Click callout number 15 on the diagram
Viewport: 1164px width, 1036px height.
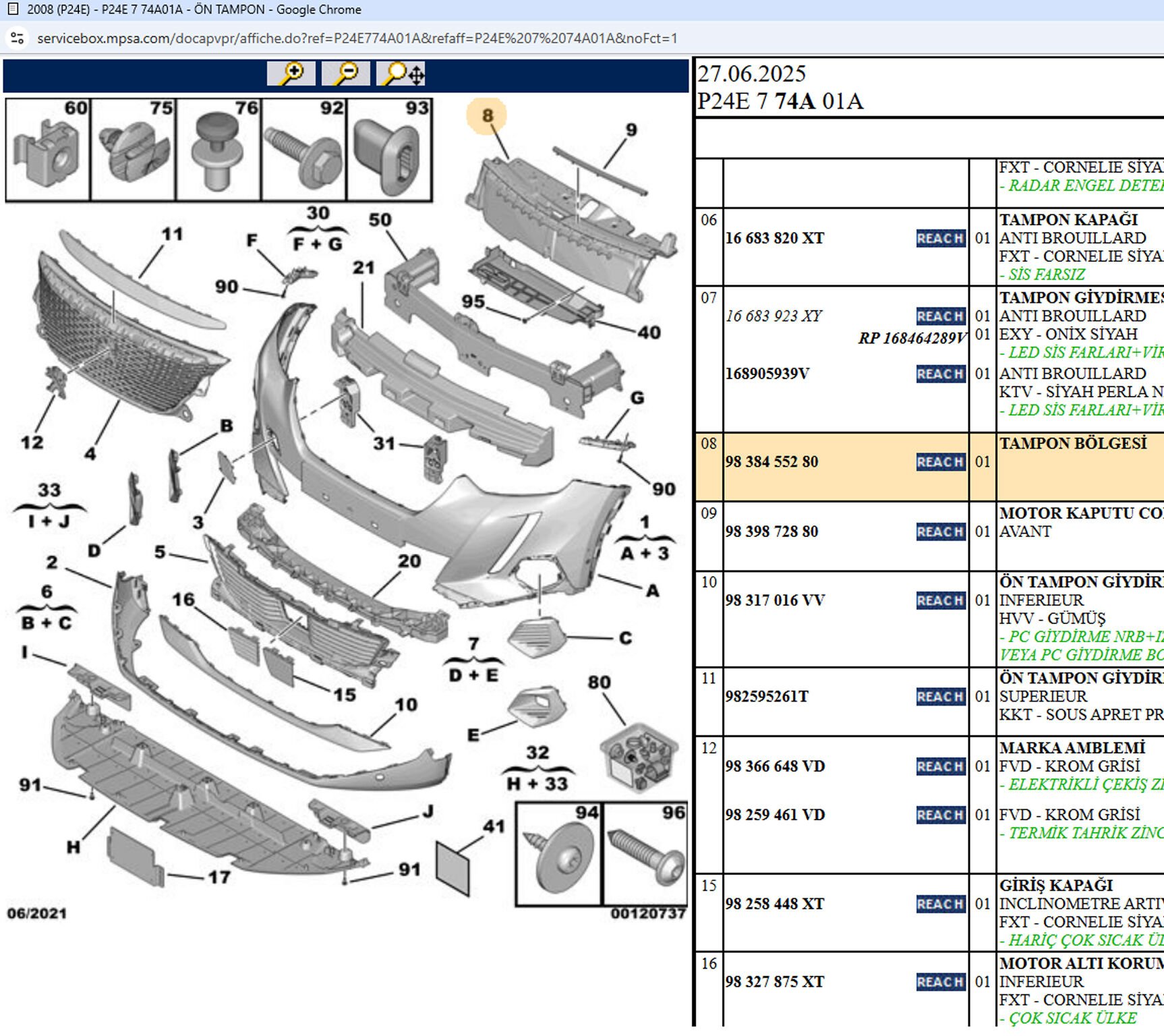(345, 695)
